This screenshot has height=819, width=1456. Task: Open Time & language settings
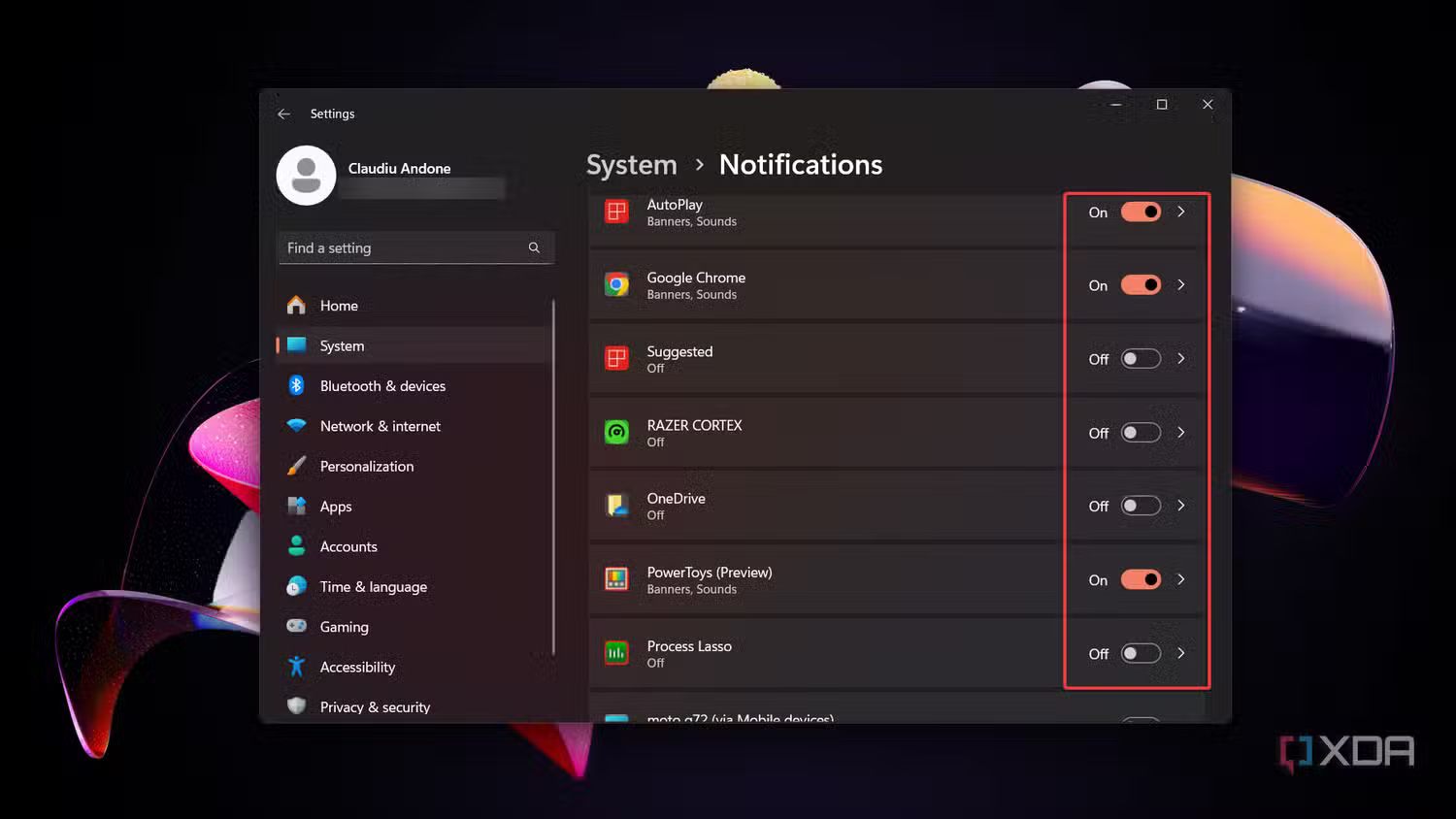373,586
